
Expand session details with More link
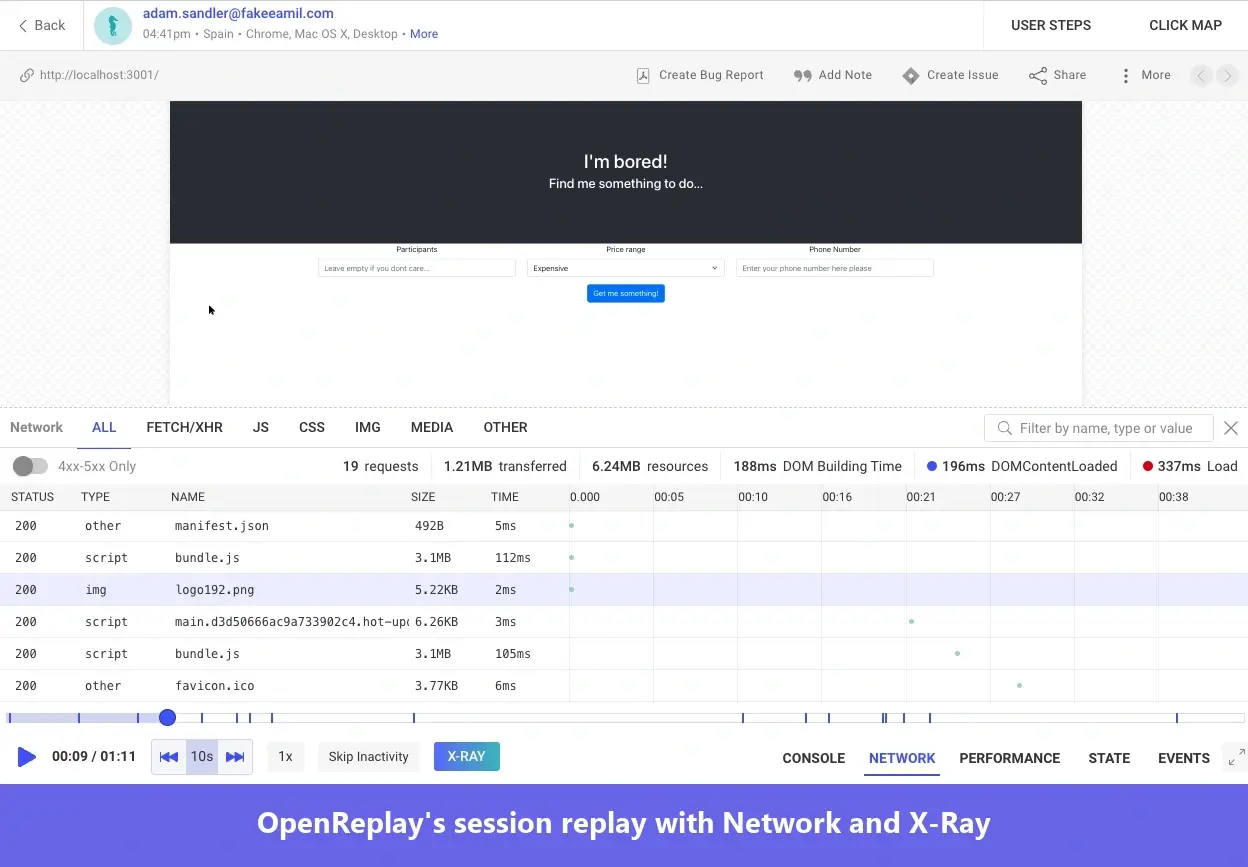pos(424,34)
